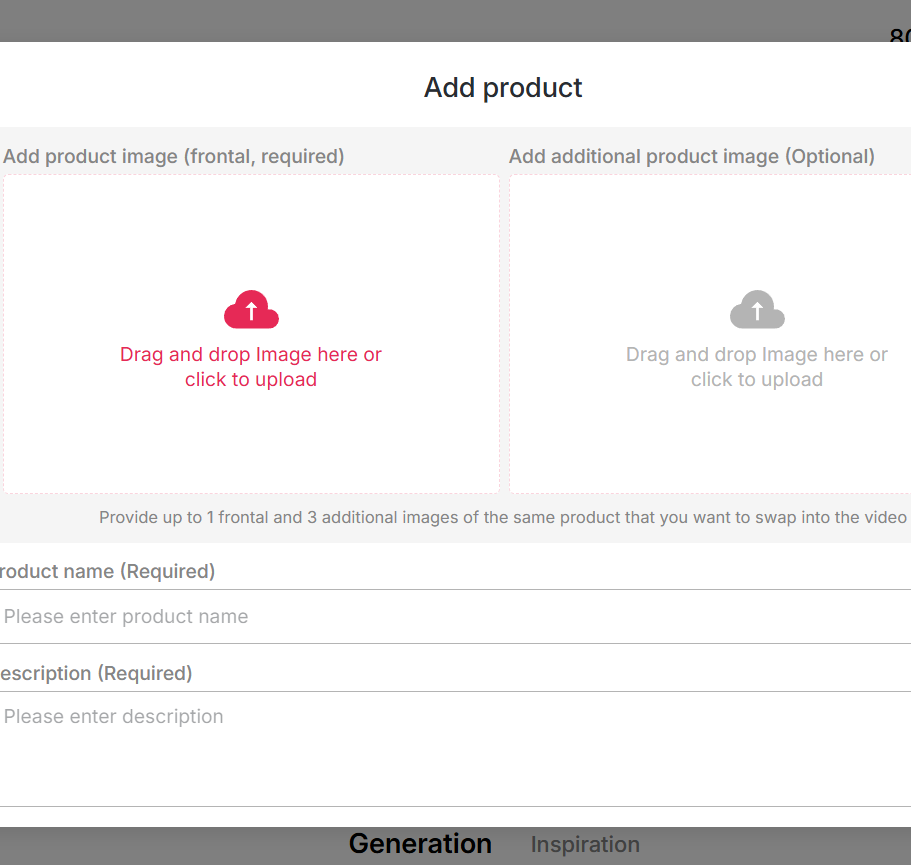Viewport: 911px width, 865px height.
Task: Click "click to upload" in the optional image area
Action: pyautogui.click(x=757, y=379)
